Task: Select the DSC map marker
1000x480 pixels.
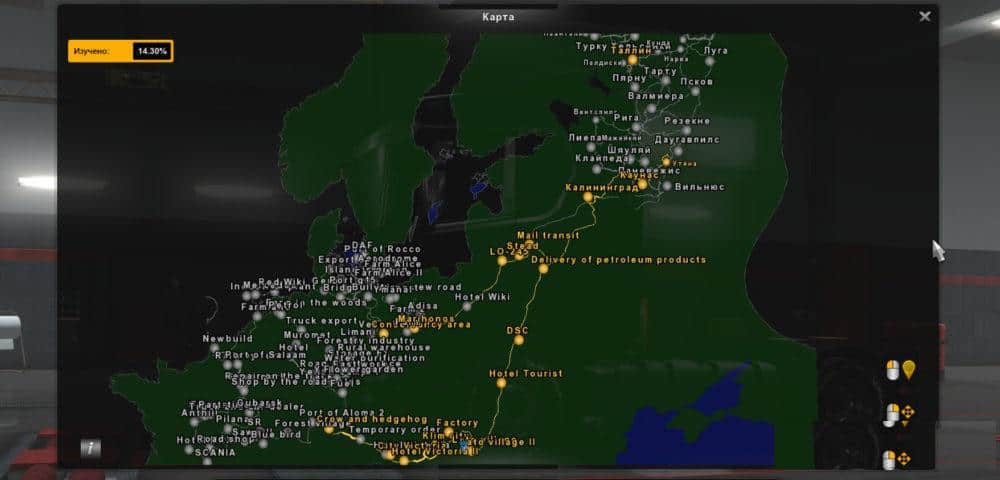Action: coord(517,340)
